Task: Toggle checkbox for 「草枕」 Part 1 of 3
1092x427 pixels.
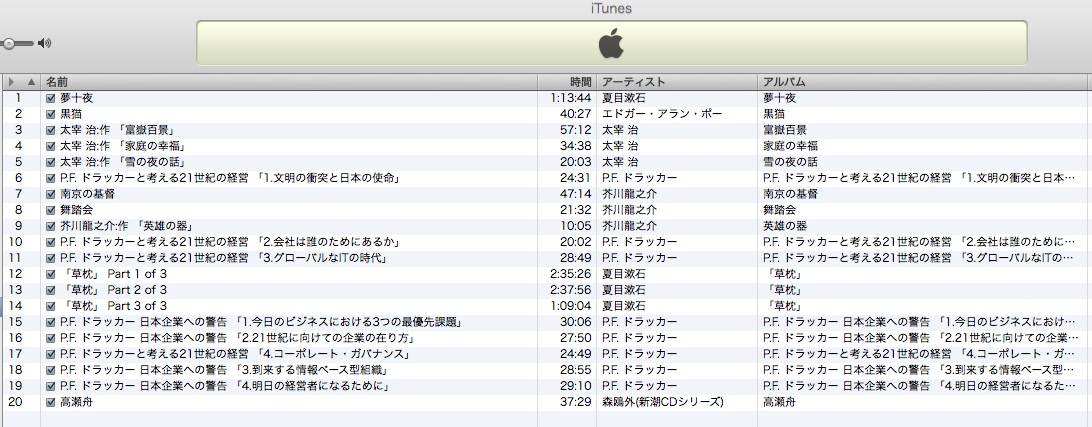Action: pos(50,274)
